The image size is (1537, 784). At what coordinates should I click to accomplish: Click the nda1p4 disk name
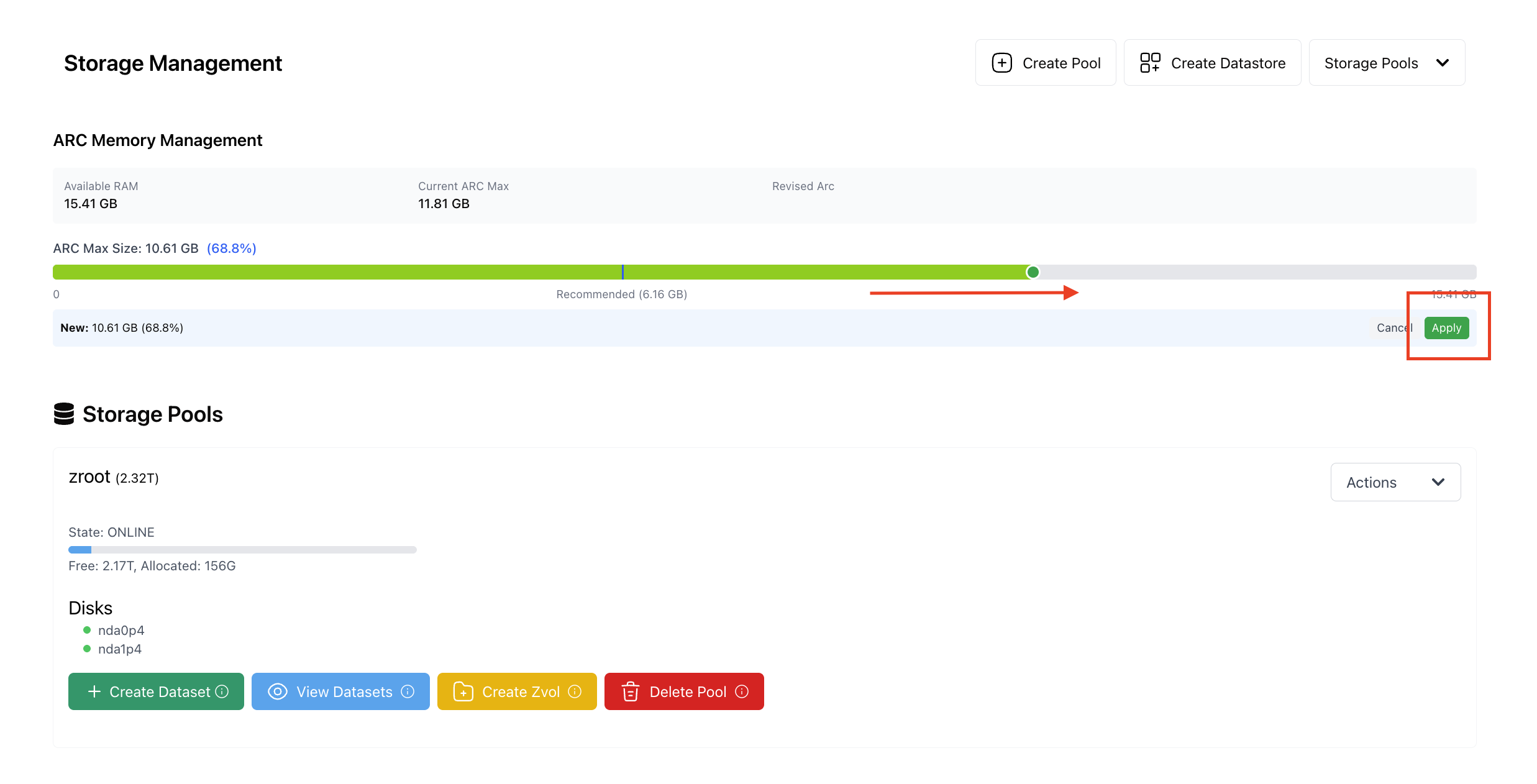(x=120, y=649)
